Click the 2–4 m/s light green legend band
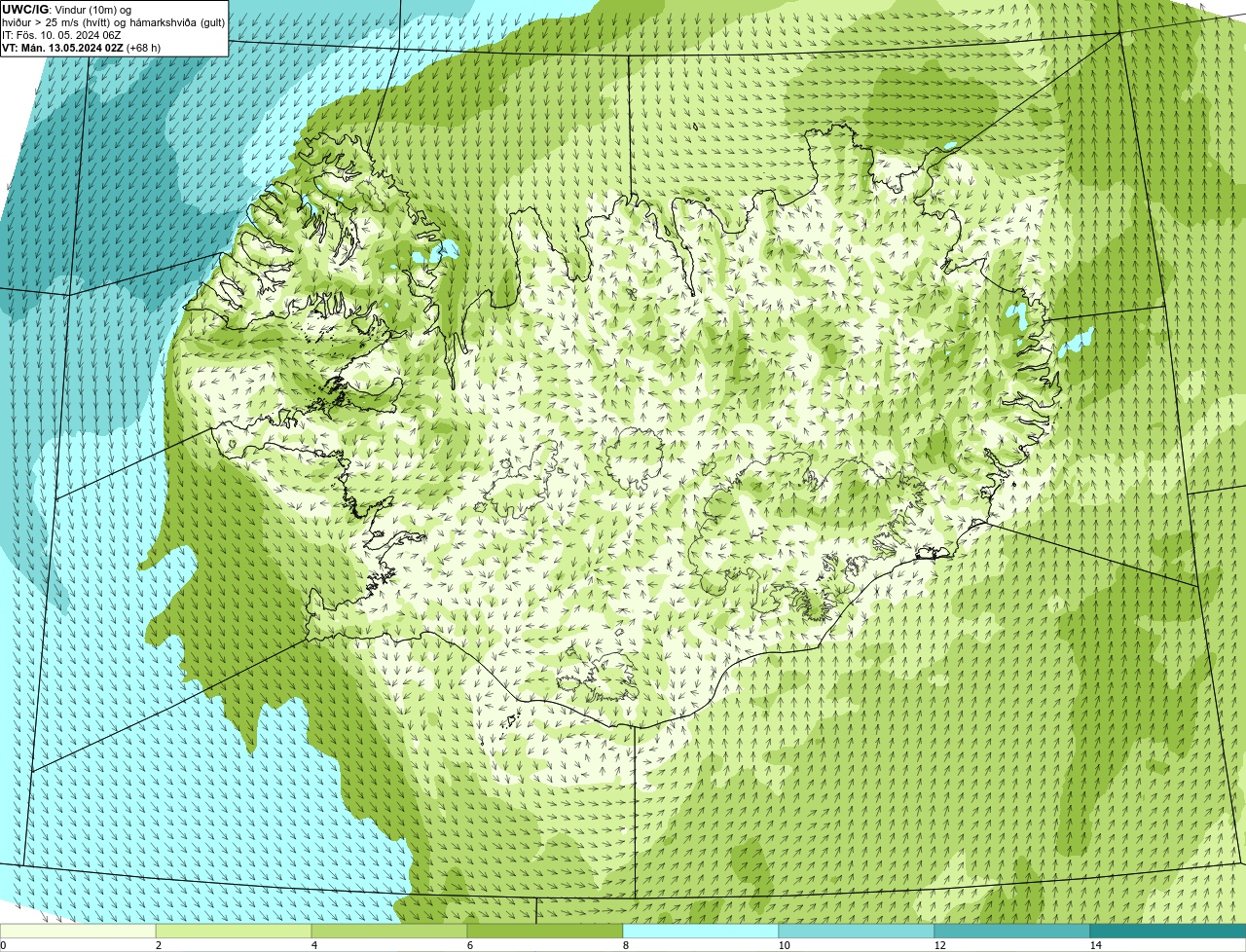Screen dimensions: 1246x952 [234, 931]
